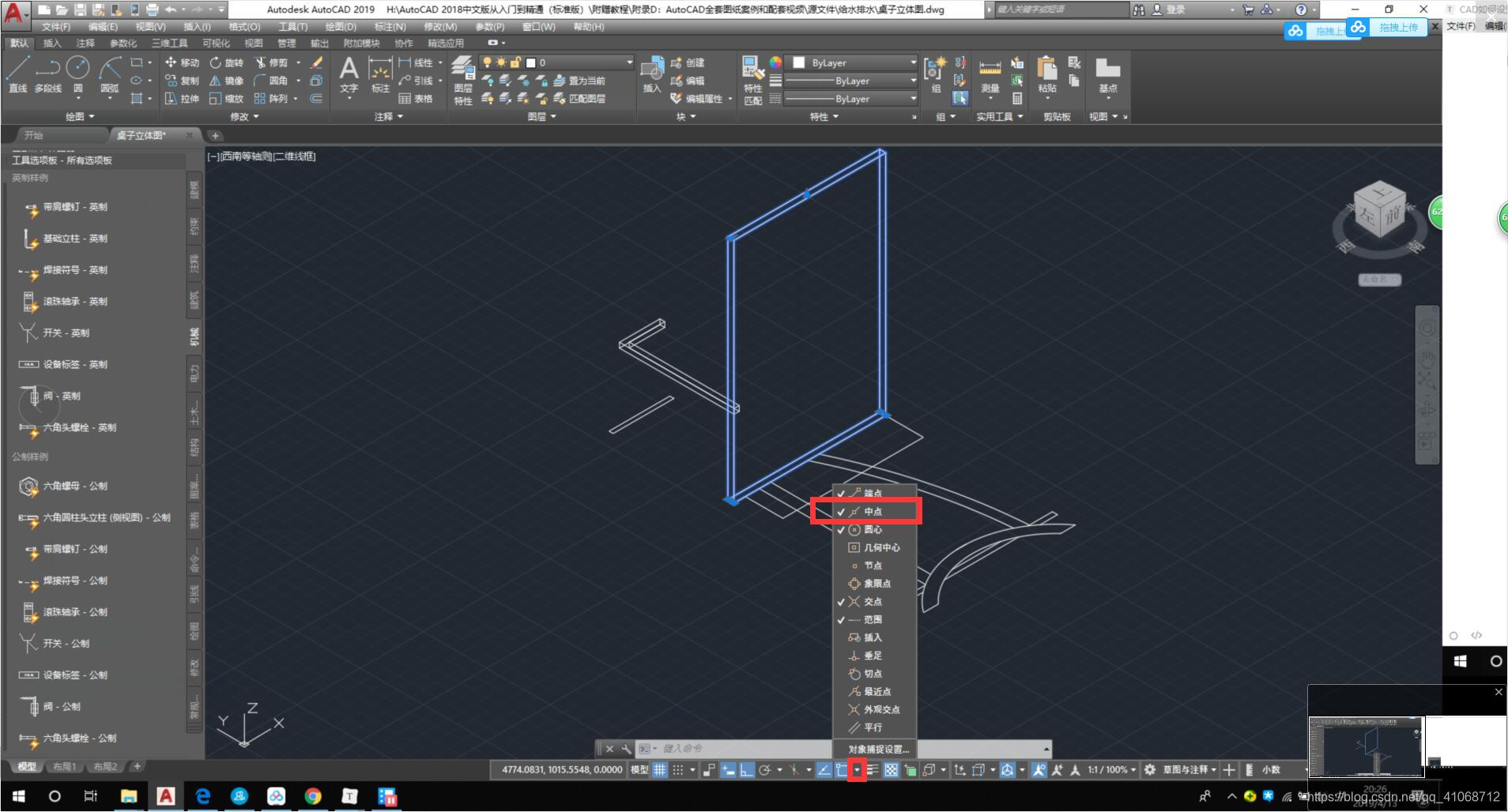Open object snap dropdown arrow in status bar
This screenshot has width=1508, height=812.
(x=857, y=769)
